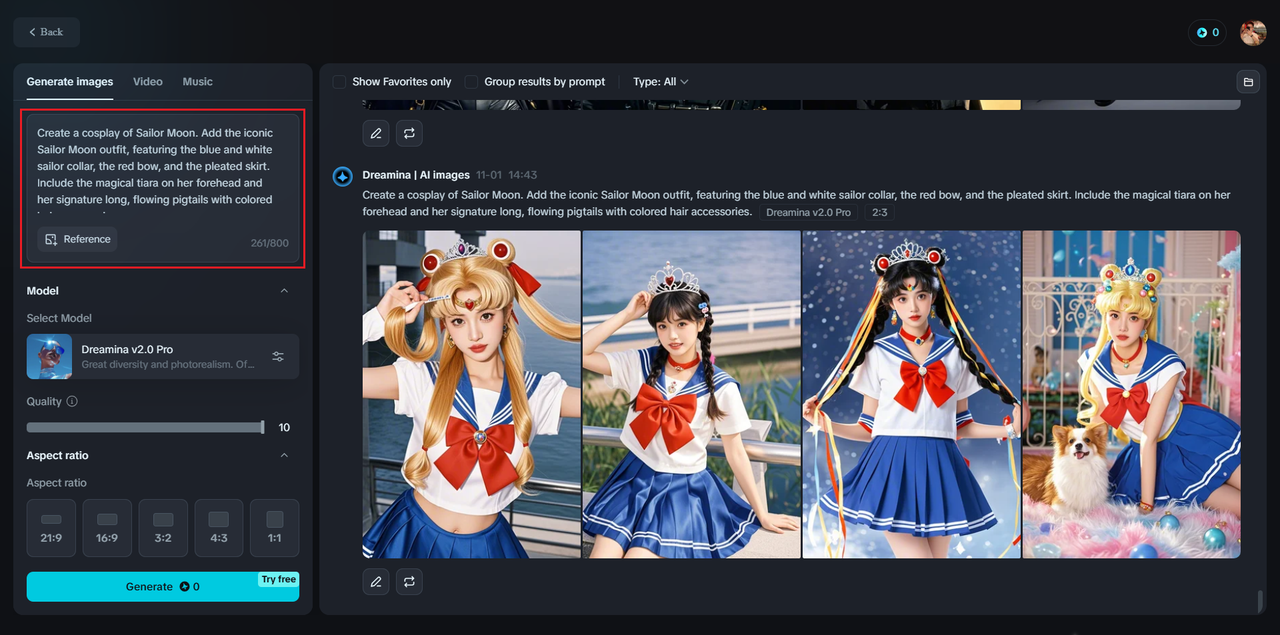Click the Dreamina v2.0 Pro tag
The image size is (1280, 635).
[810, 212]
